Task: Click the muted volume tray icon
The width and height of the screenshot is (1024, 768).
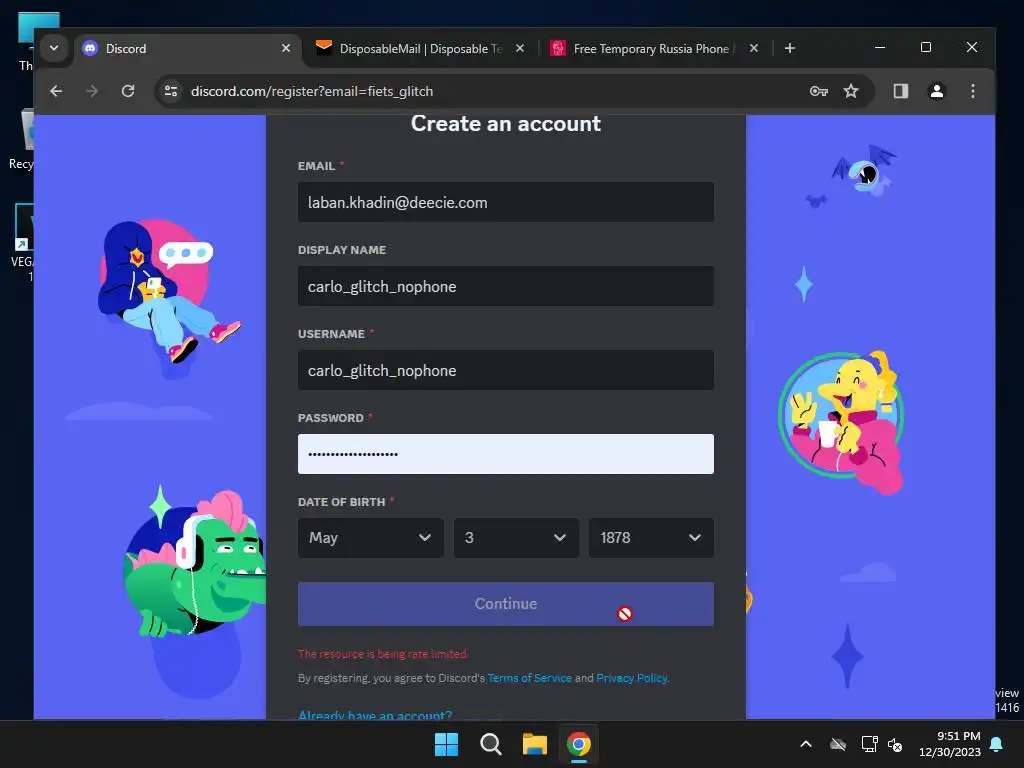Action: (895, 744)
